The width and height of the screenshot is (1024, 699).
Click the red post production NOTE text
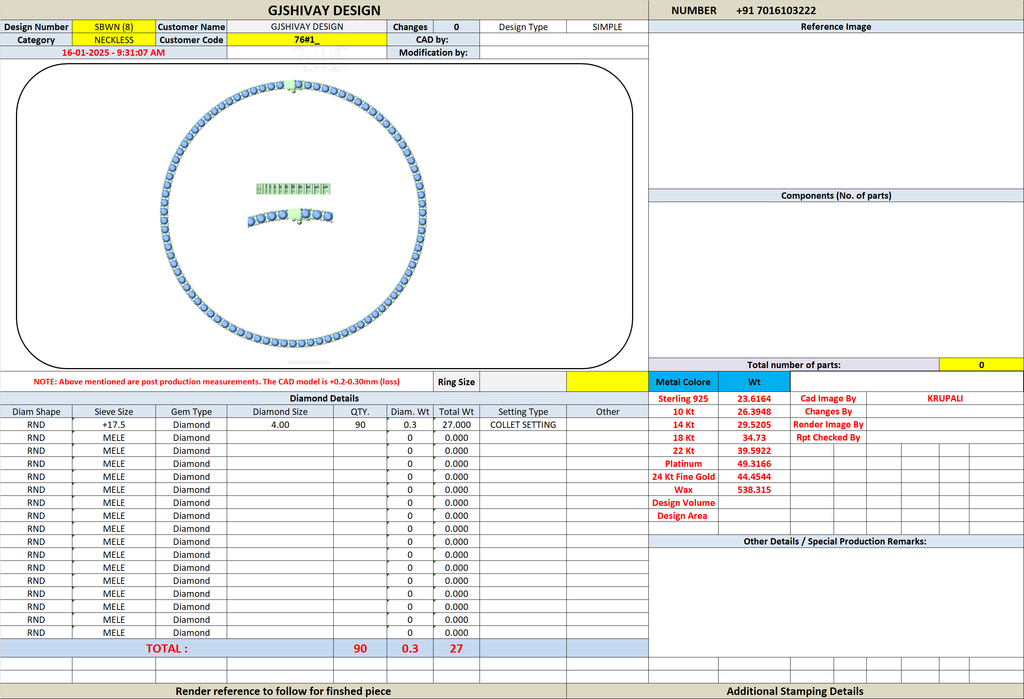(x=217, y=382)
